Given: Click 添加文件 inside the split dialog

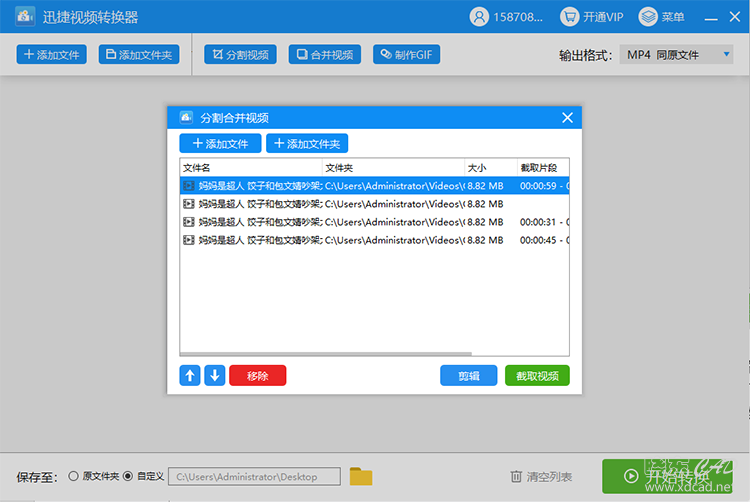Looking at the screenshot, I should 221,143.
